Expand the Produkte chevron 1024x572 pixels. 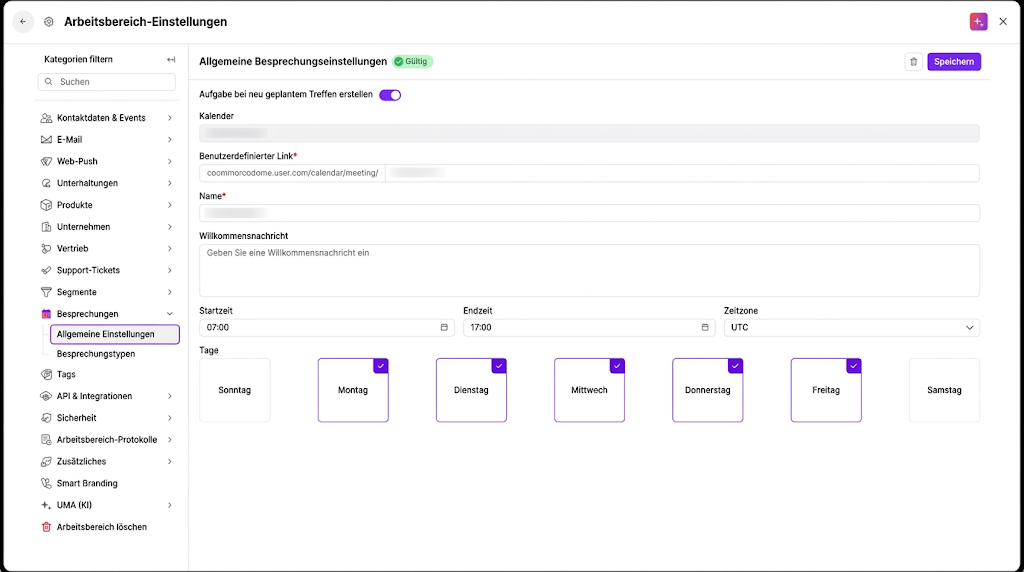pos(170,205)
